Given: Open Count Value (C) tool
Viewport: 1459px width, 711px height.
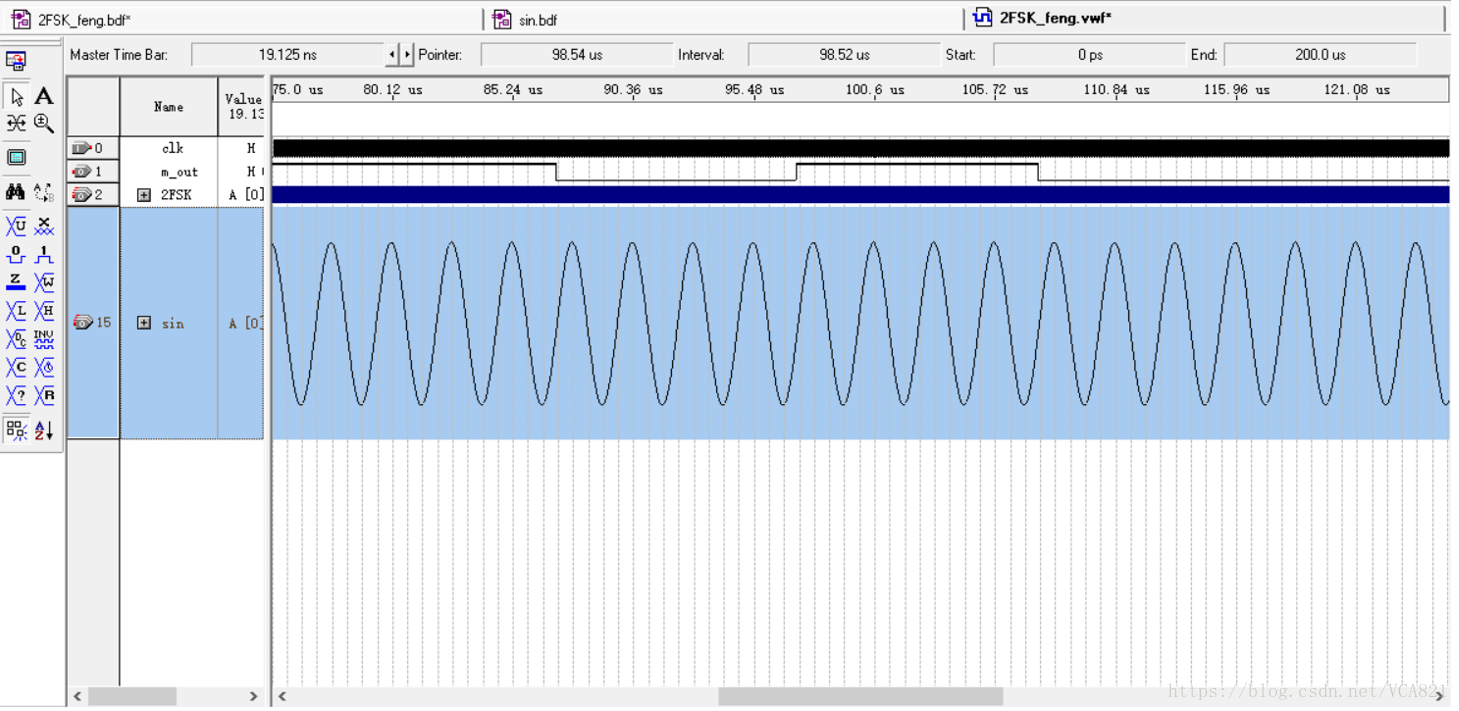Looking at the screenshot, I should tap(16, 368).
